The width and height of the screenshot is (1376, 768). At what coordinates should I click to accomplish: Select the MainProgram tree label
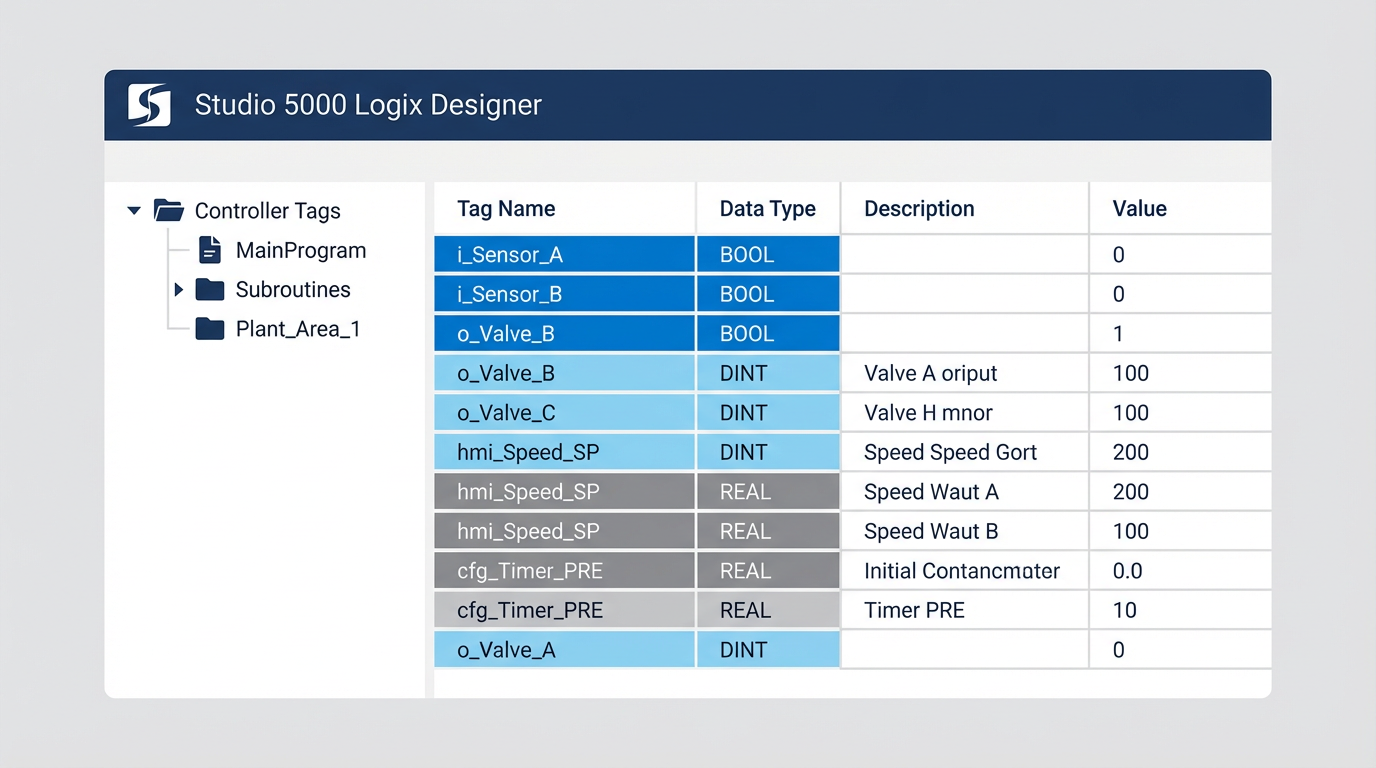300,250
